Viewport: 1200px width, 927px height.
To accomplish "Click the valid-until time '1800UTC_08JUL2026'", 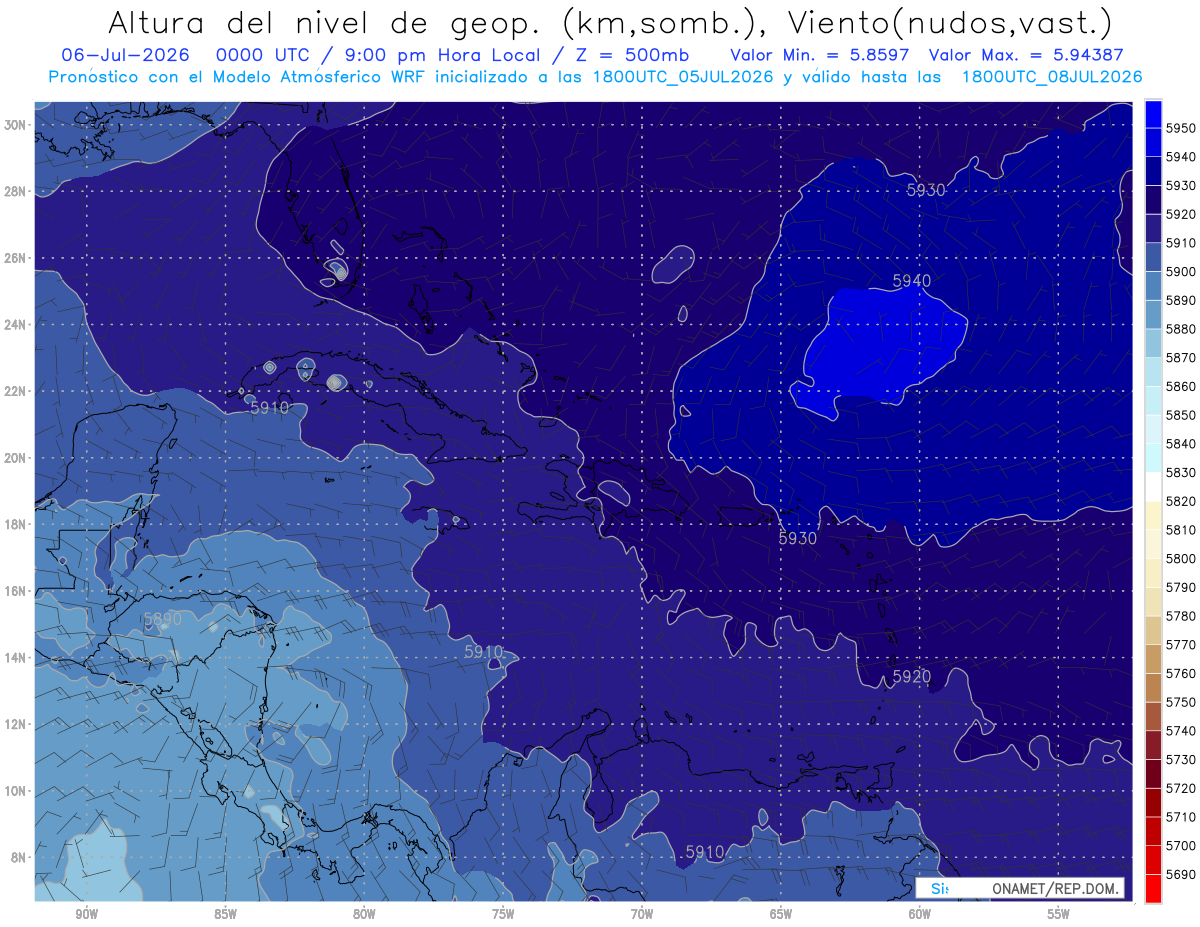I will pos(1052,76).
